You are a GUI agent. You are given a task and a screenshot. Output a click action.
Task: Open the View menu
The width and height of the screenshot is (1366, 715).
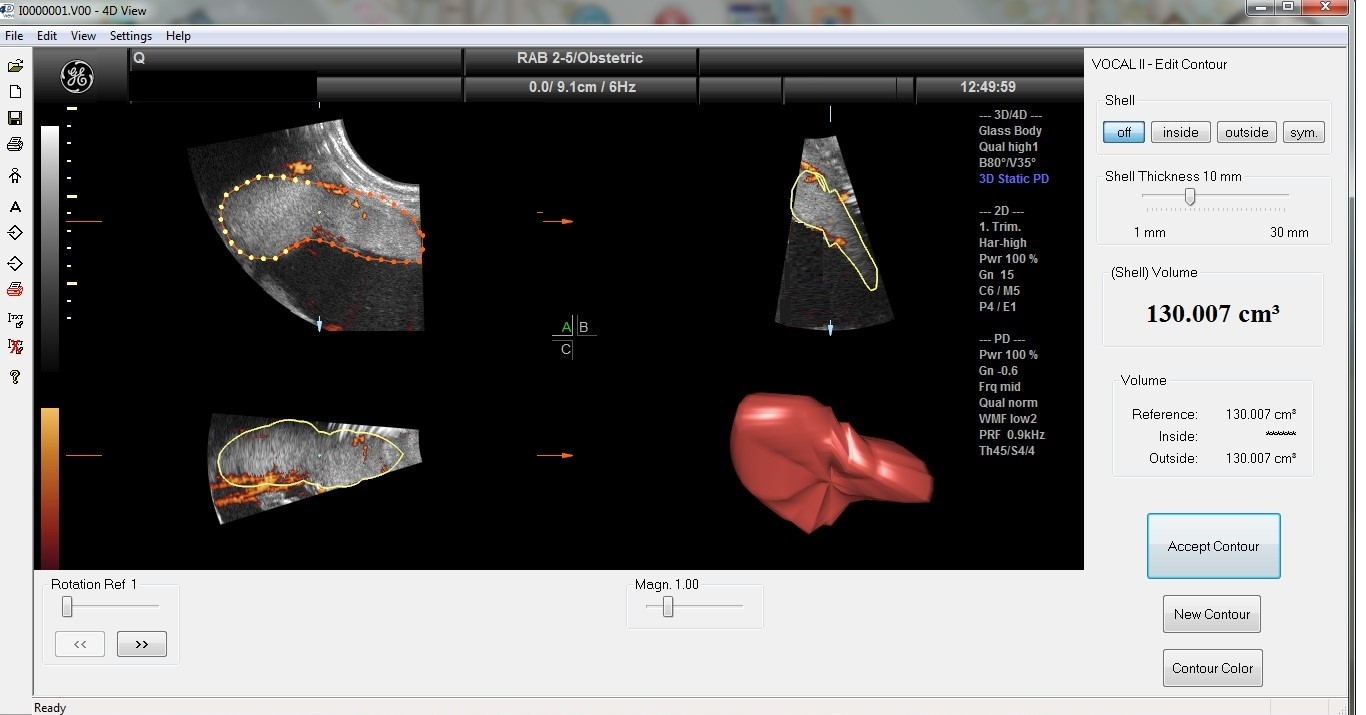(x=83, y=36)
